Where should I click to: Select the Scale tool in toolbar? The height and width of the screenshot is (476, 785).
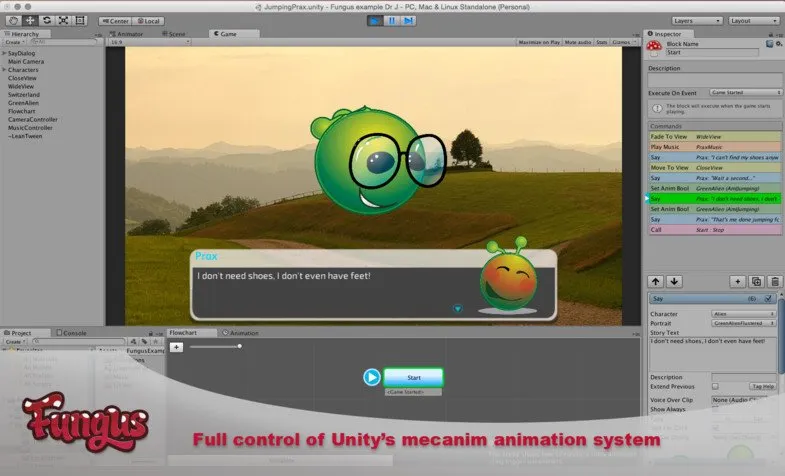point(63,21)
